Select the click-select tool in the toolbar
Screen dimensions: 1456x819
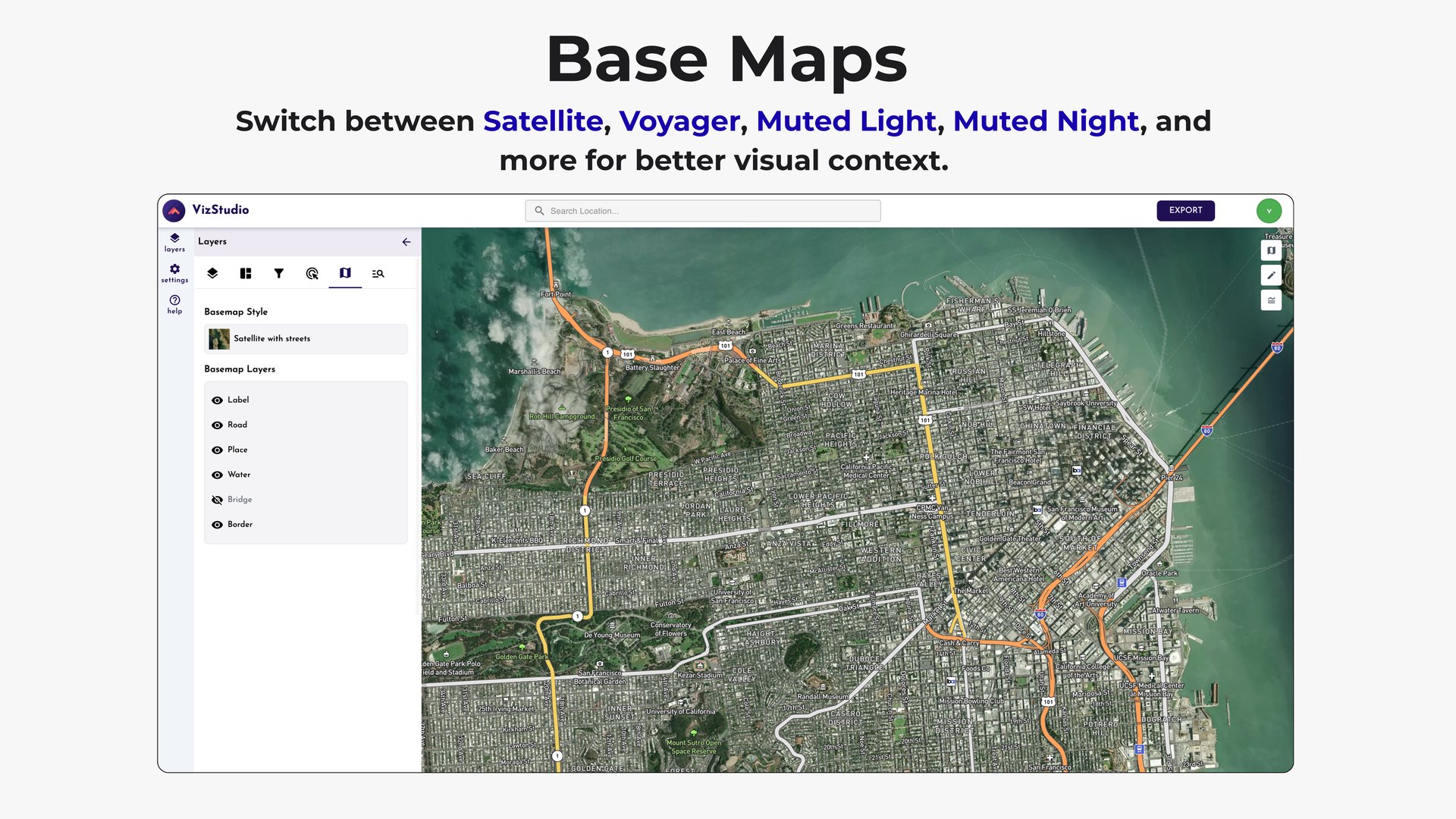click(x=312, y=273)
